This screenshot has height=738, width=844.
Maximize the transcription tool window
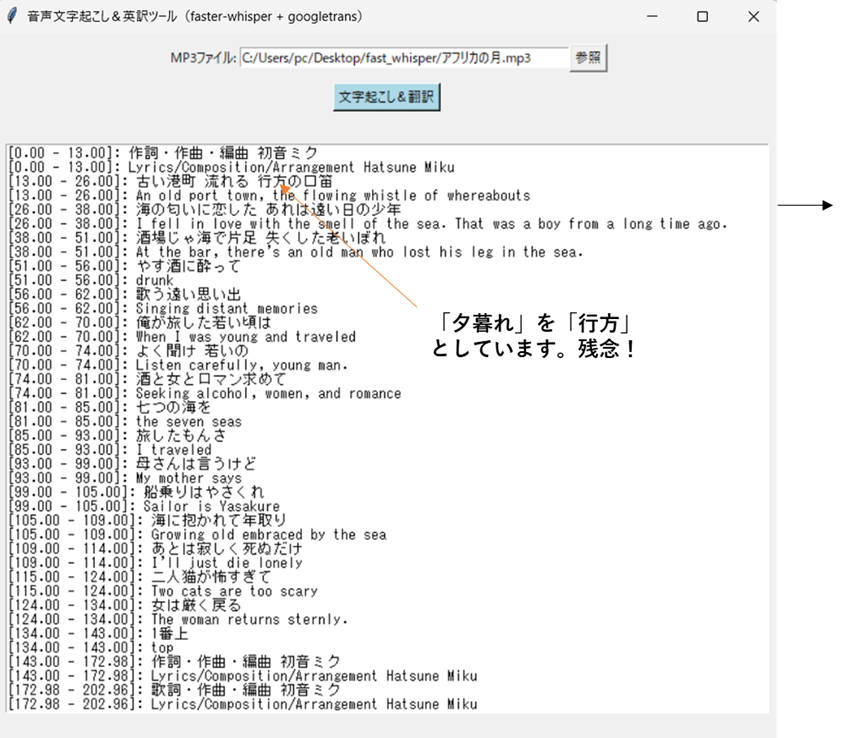(x=702, y=17)
